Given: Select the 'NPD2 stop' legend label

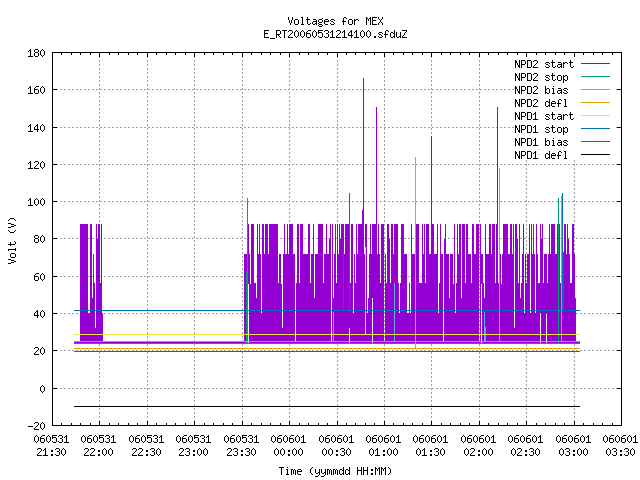Looking at the screenshot, I should pyautogui.click(x=541, y=77).
